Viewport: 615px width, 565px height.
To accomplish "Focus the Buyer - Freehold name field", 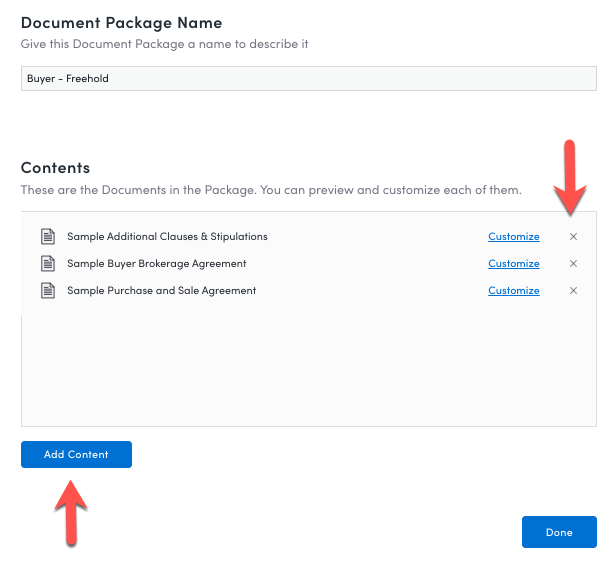I will pos(309,78).
